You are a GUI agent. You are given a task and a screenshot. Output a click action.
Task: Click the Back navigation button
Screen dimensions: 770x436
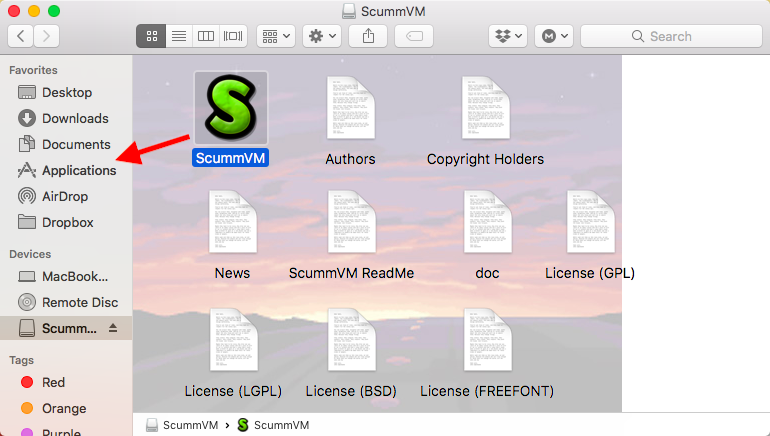22,36
